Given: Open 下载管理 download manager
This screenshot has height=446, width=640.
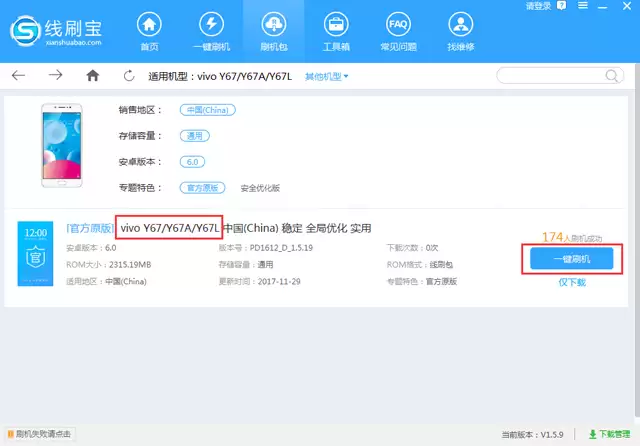Looking at the screenshot, I should tap(609, 434).
